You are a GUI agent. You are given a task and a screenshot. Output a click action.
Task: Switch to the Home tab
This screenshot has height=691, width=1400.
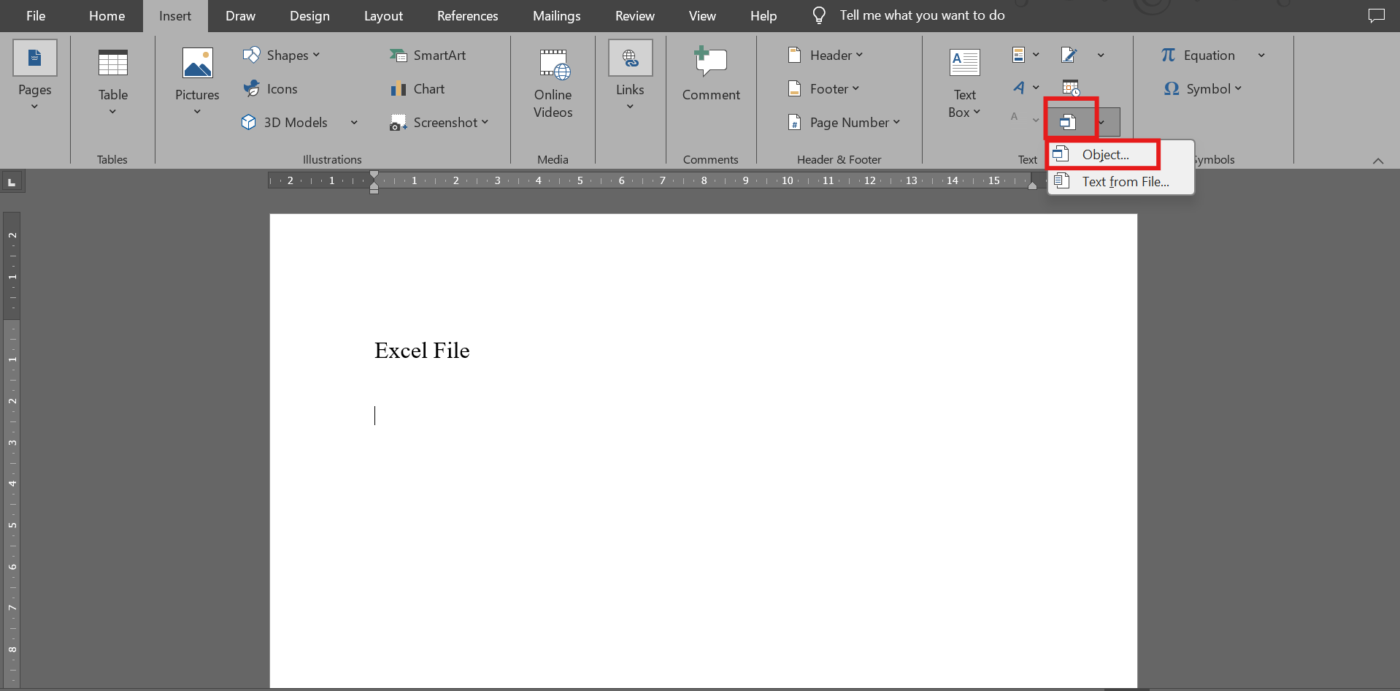coord(107,16)
